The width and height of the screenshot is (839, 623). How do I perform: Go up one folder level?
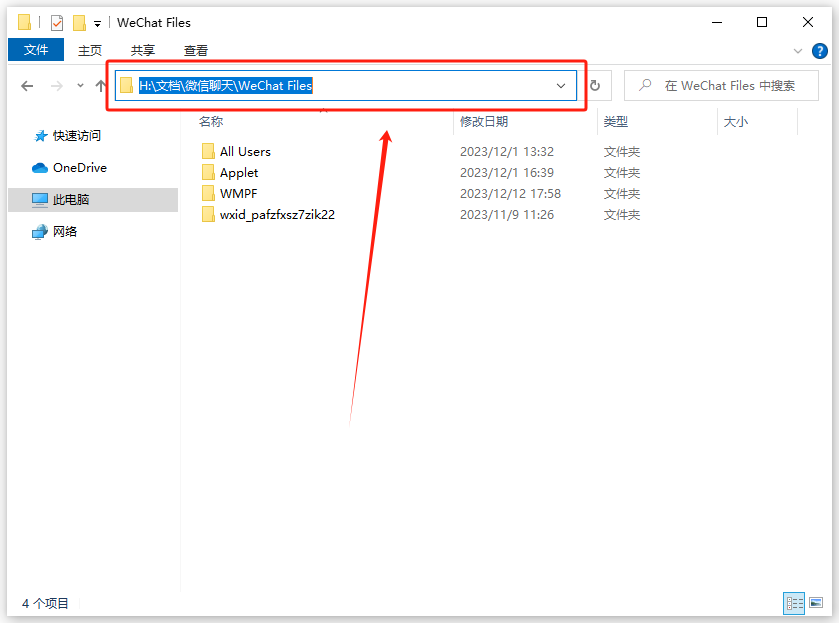(101, 86)
